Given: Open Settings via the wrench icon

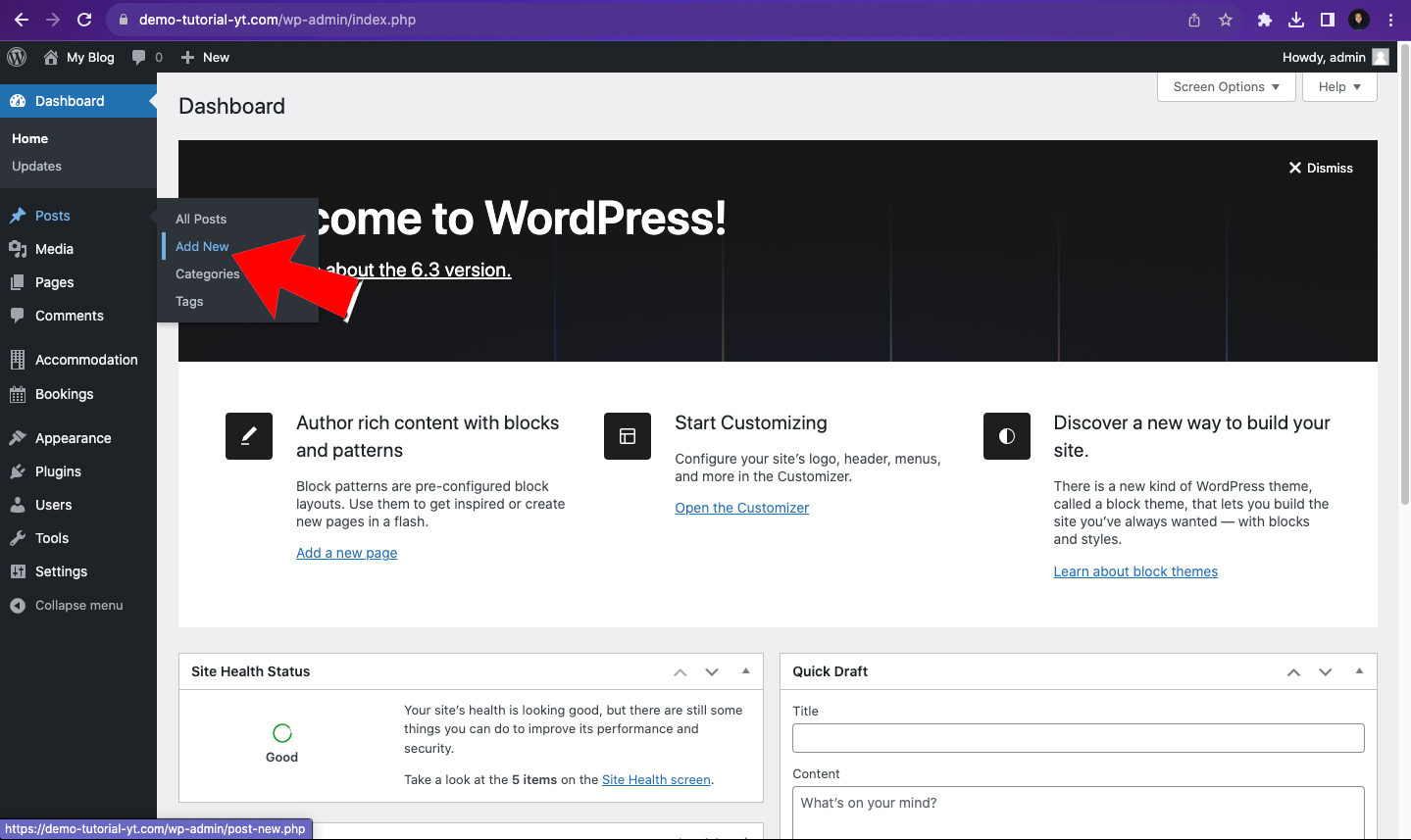Looking at the screenshot, I should [x=17, y=571].
